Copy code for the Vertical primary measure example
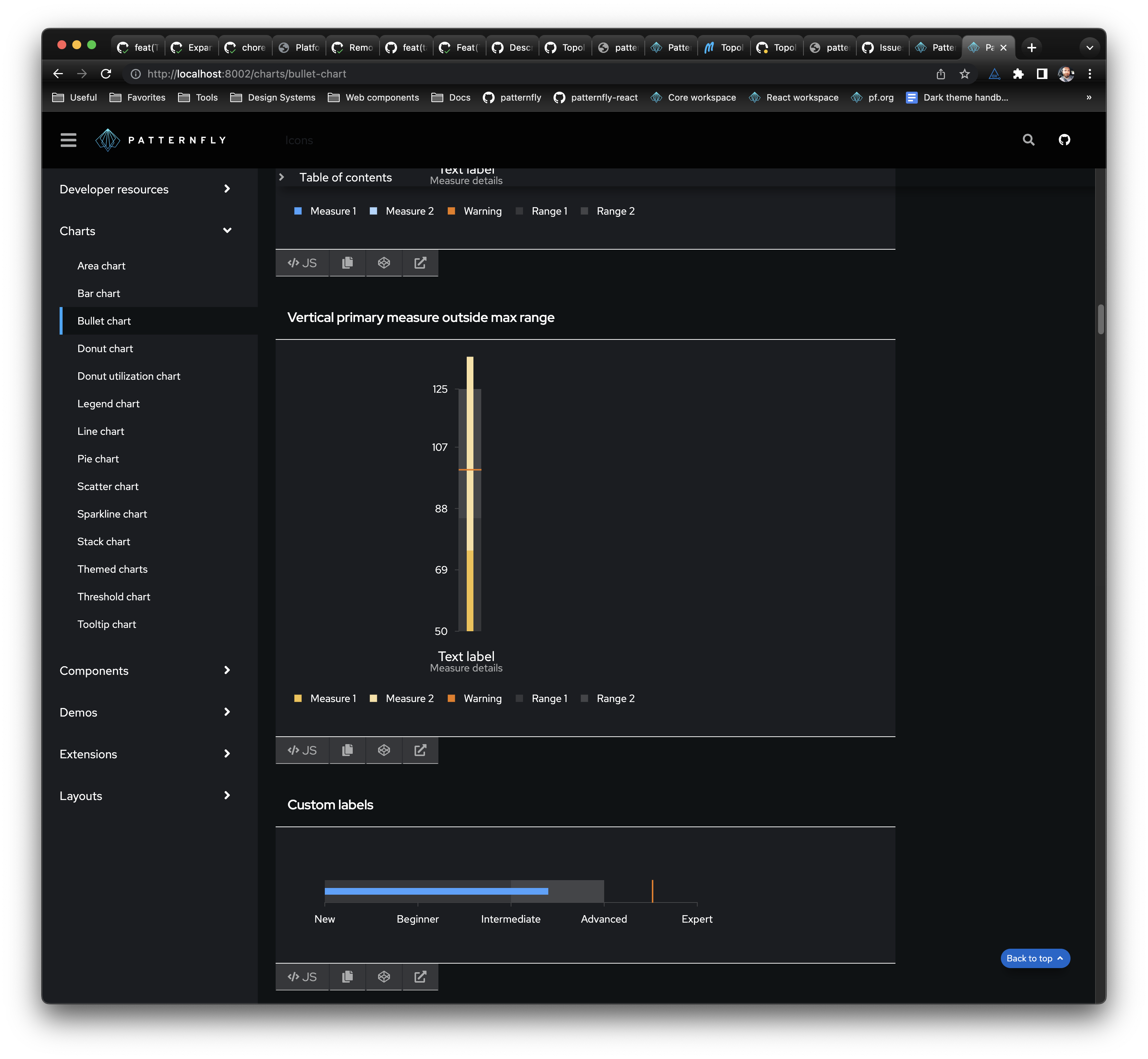 [x=347, y=750]
